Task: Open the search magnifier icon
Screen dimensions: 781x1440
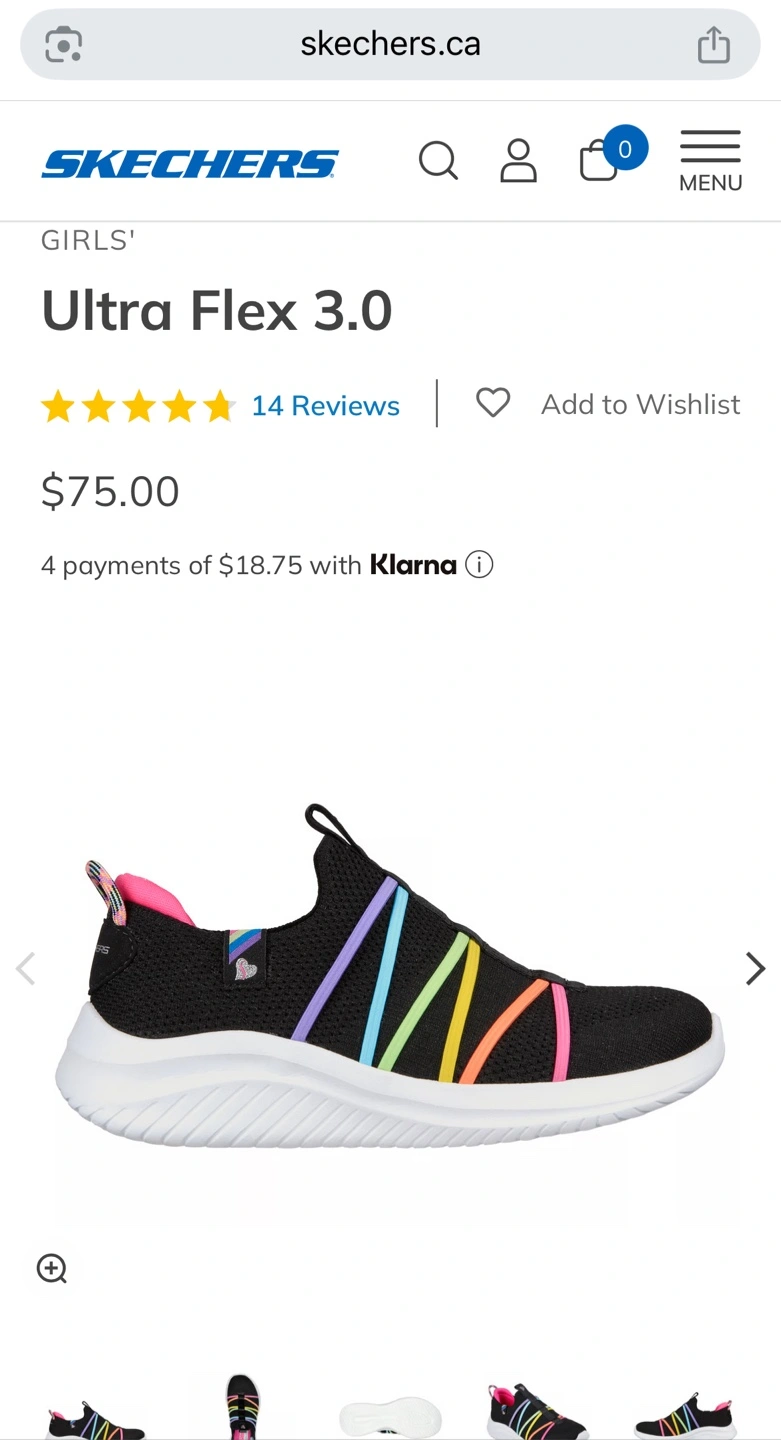Action: point(438,160)
